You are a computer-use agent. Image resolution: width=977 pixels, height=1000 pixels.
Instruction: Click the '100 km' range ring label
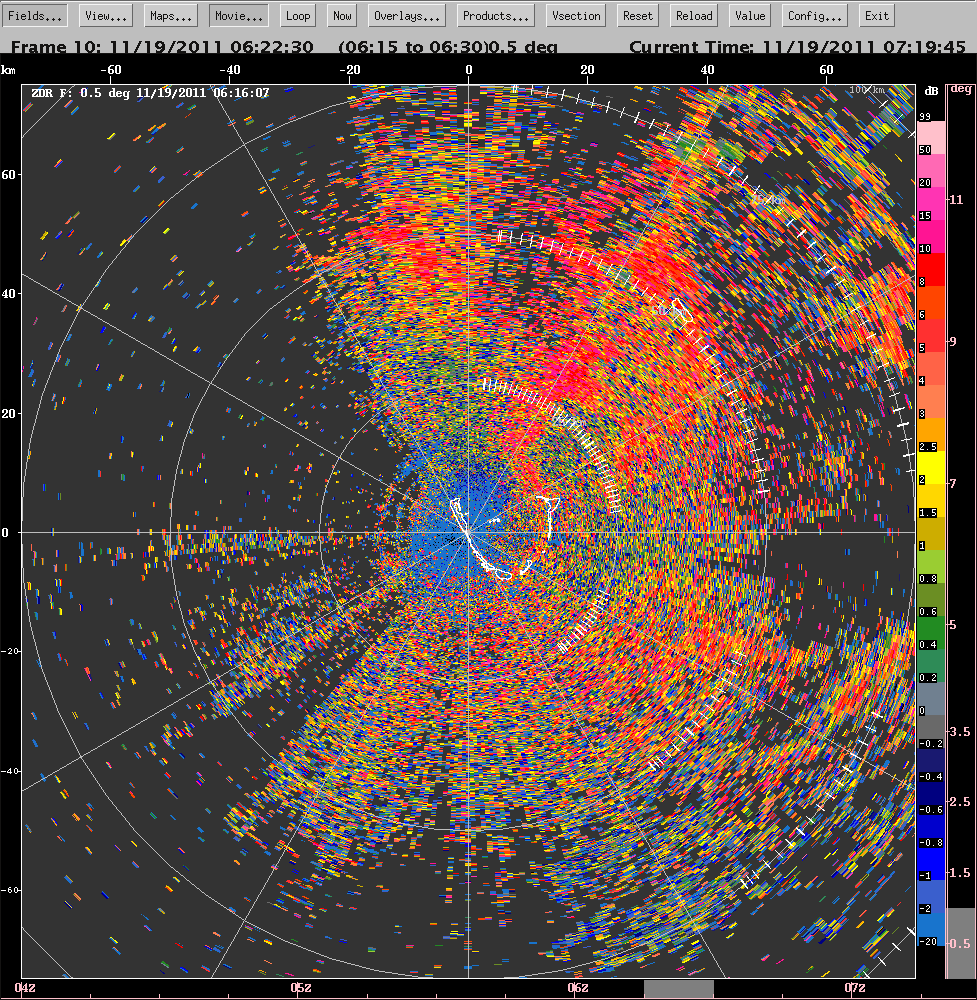pyautogui.click(x=867, y=90)
